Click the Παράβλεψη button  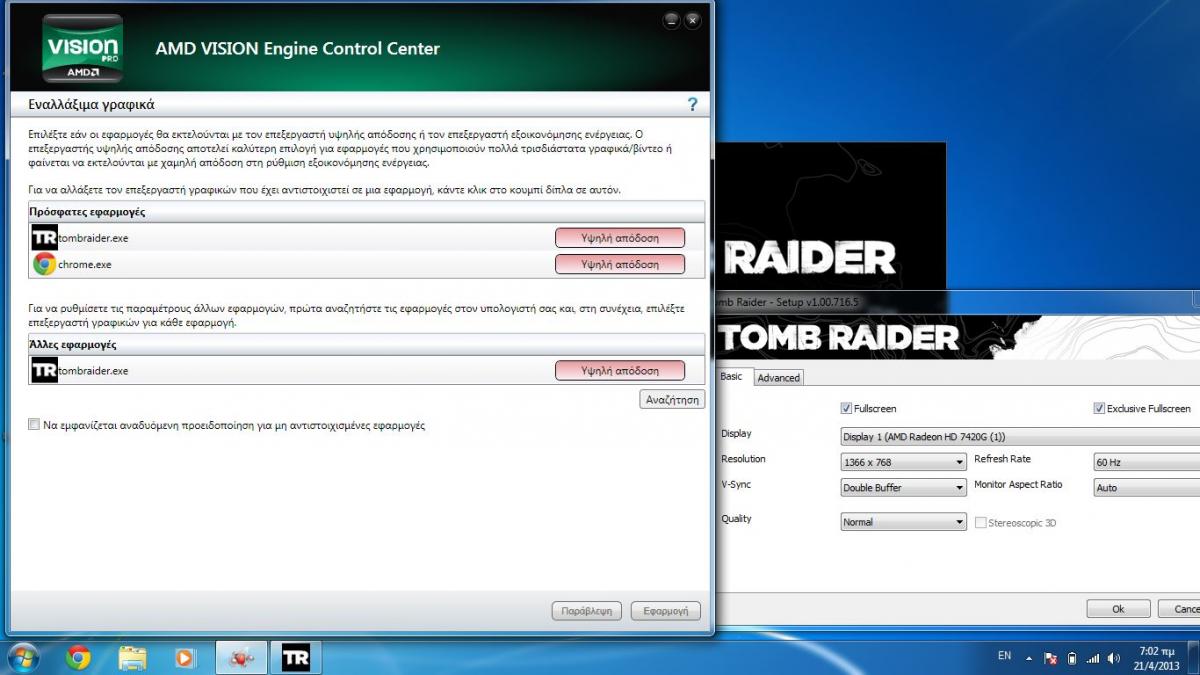tap(587, 611)
